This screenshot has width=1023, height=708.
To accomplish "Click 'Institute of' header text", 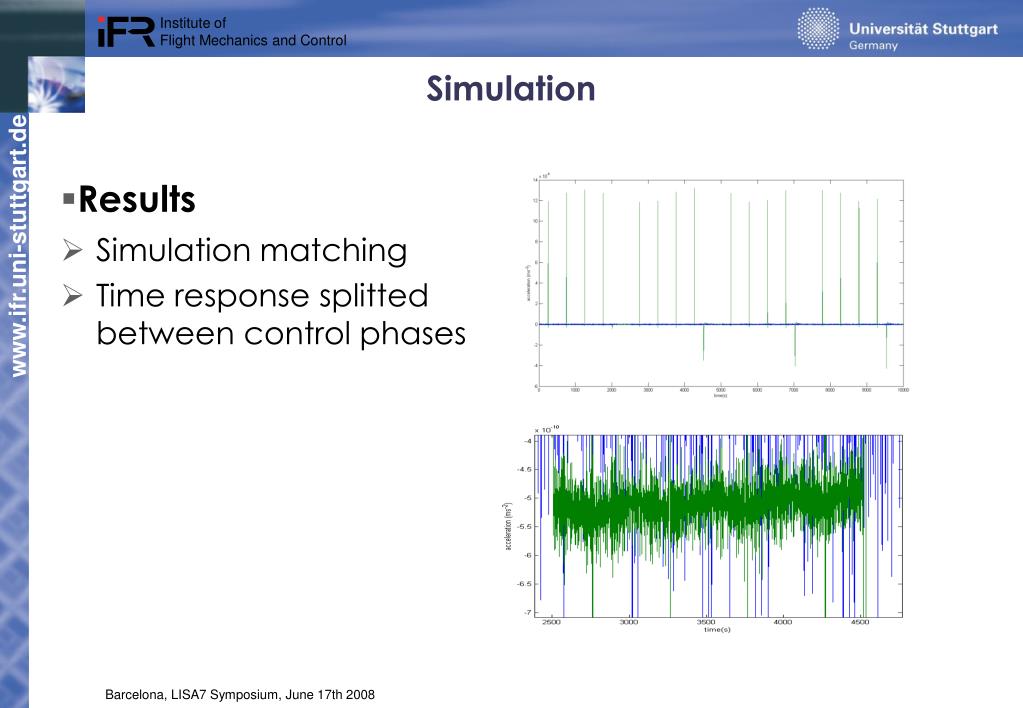I will (193, 23).
